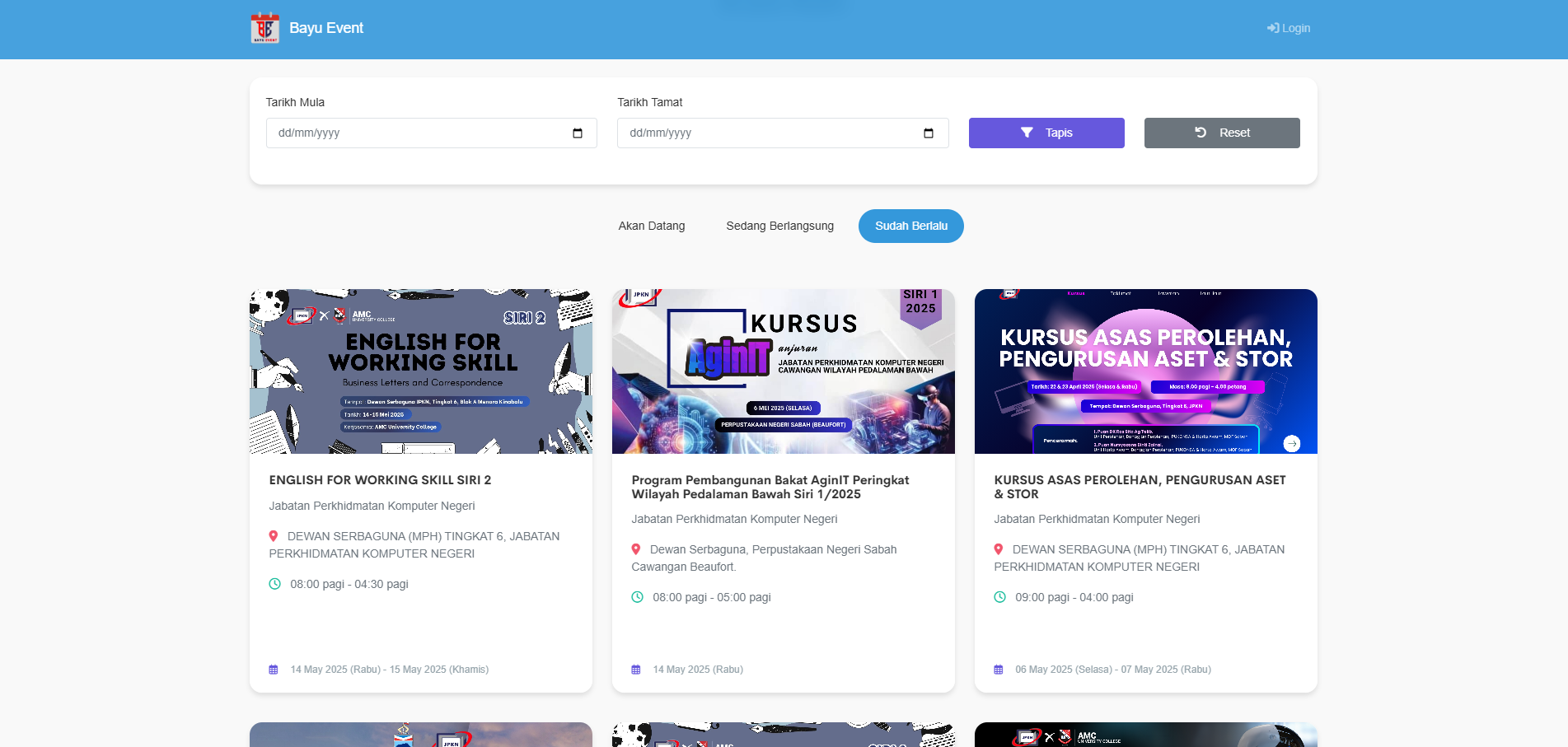Open ENGLISH FOR WORKING SKILL SIRI 2 title

click(x=380, y=480)
